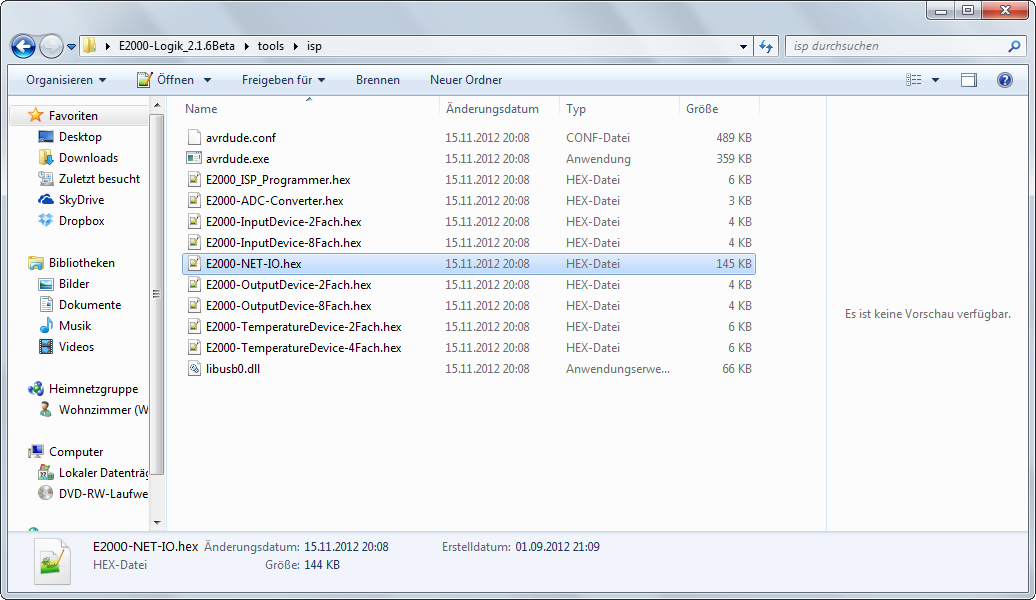Expand the Organisieren dropdown menu
This screenshot has height=600, width=1036.
pos(66,80)
